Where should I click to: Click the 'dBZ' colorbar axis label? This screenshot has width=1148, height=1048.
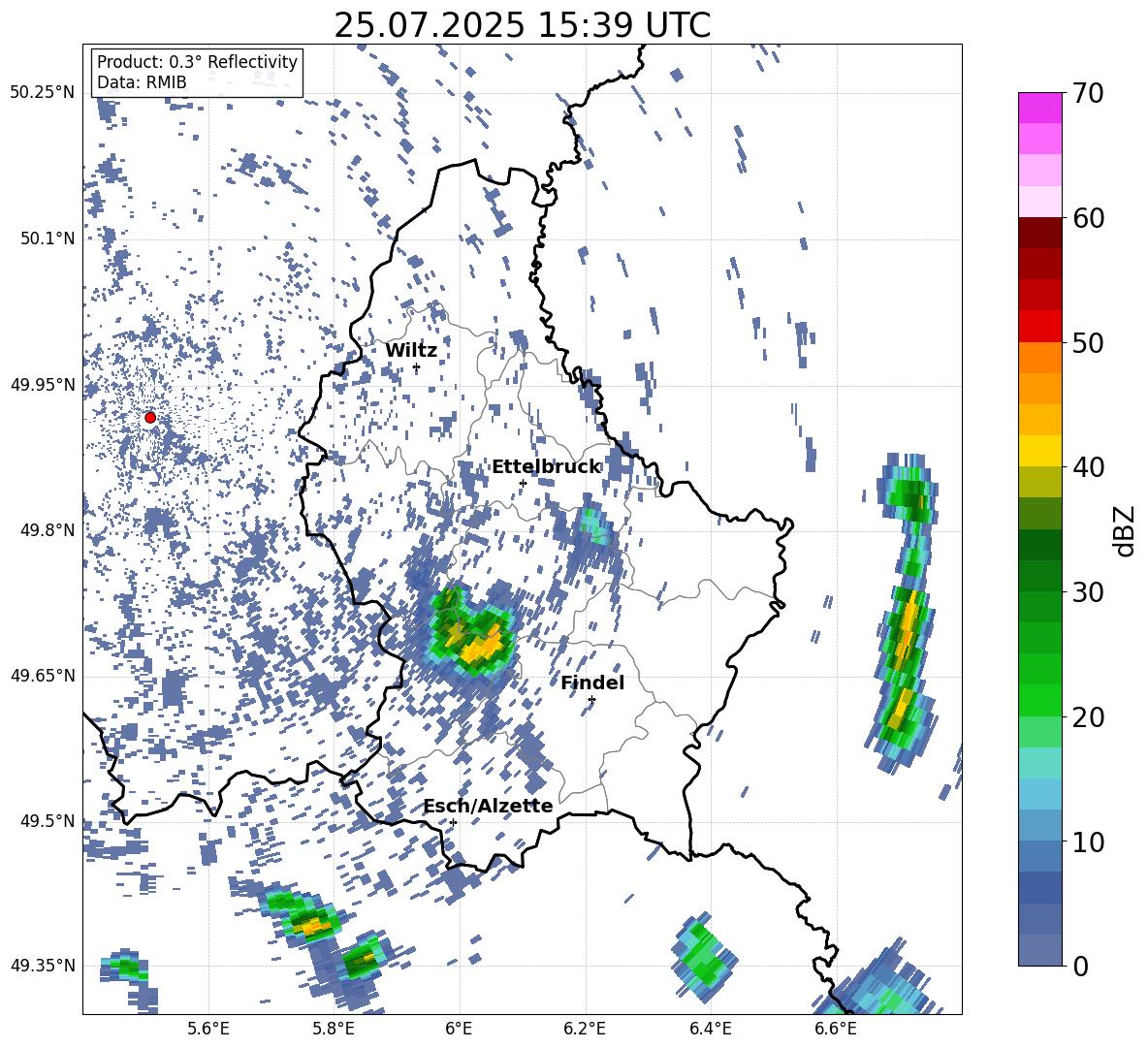pos(1126,530)
